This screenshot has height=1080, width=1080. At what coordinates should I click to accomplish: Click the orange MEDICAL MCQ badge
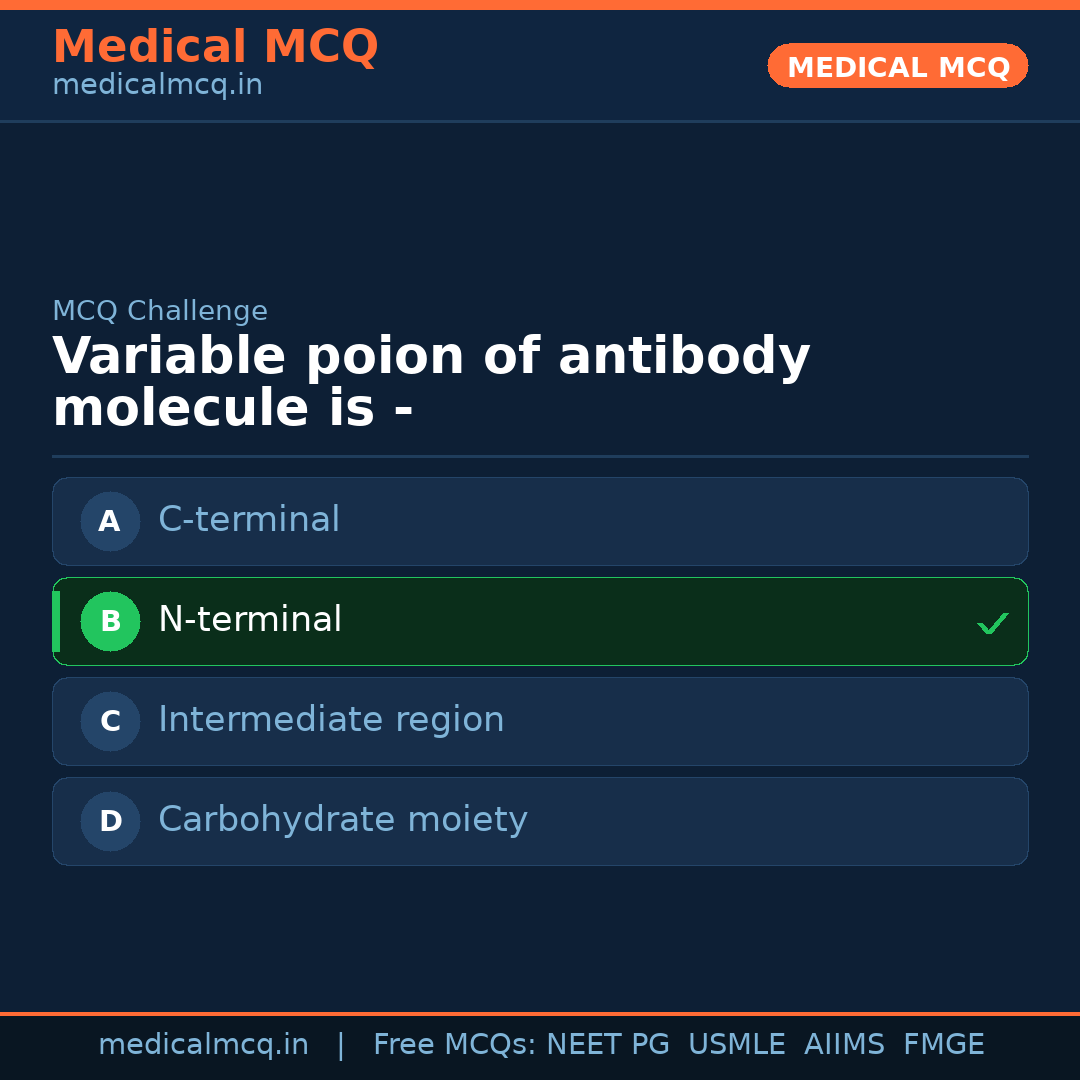point(897,67)
